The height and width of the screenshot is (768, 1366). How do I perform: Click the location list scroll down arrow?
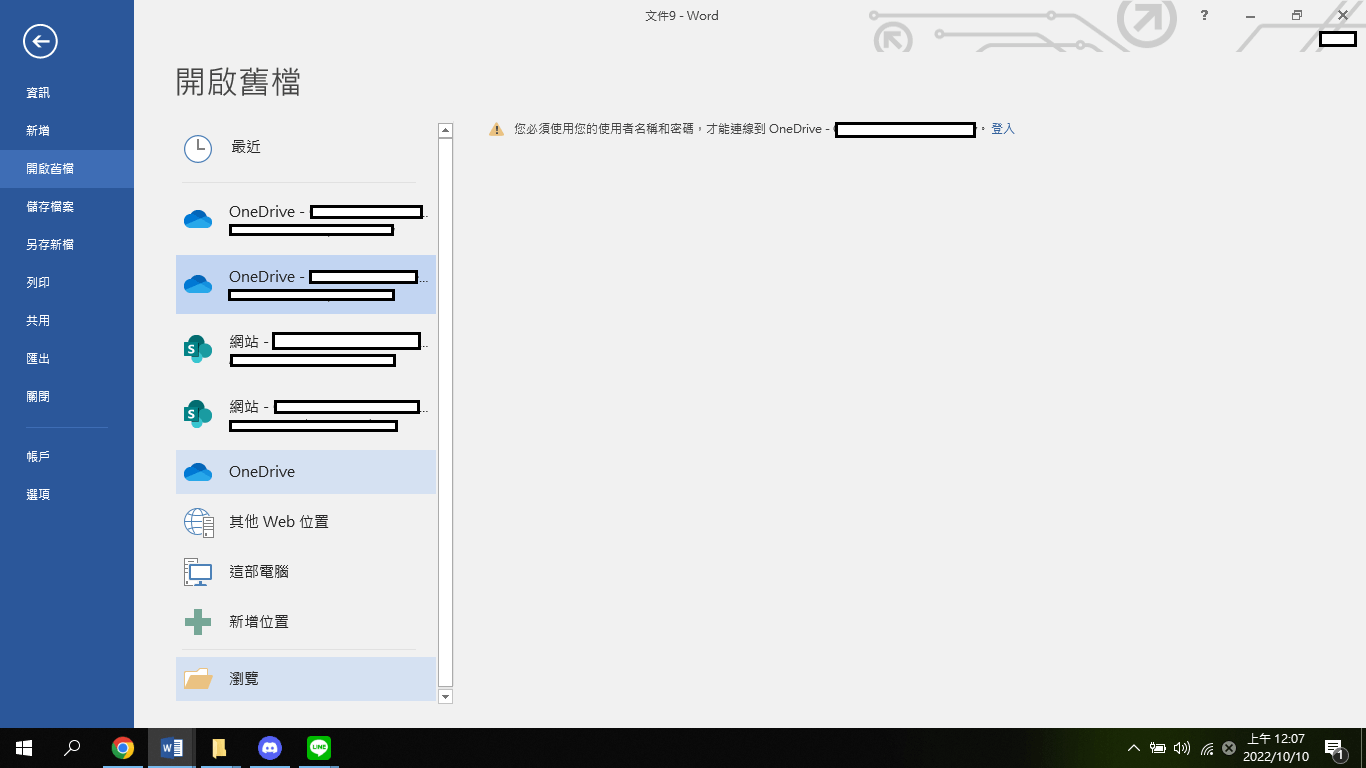click(x=446, y=696)
